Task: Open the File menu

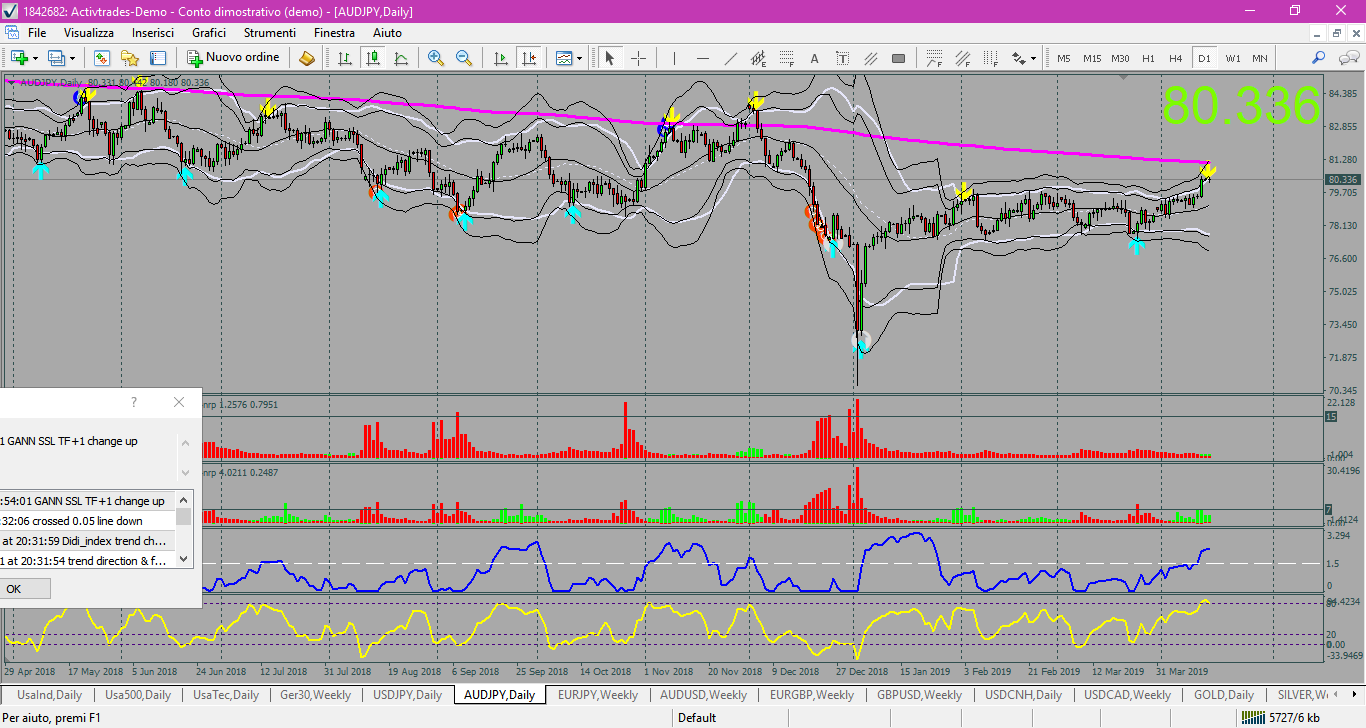Action: (37, 33)
